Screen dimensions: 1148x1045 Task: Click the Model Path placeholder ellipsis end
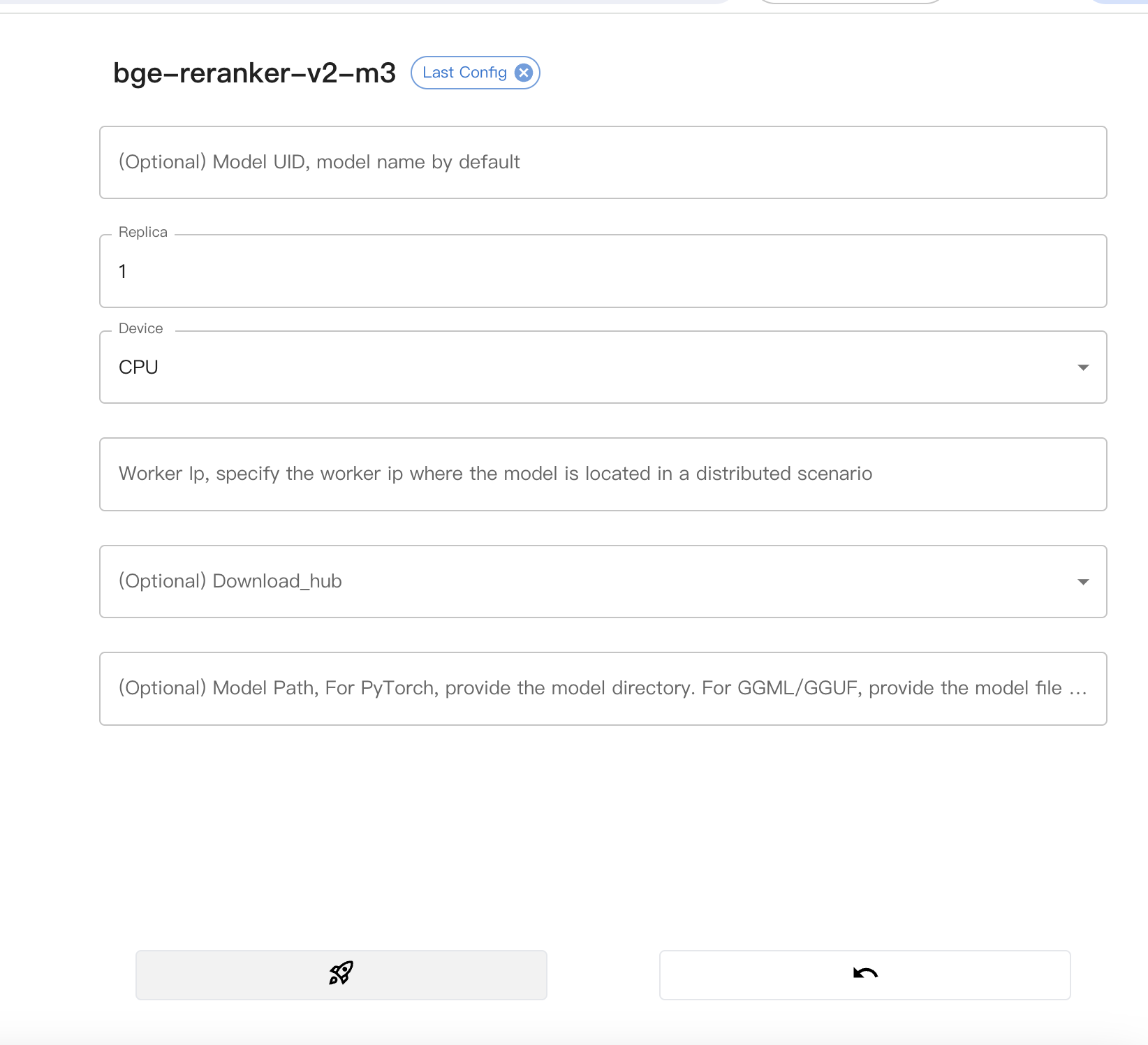pyautogui.click(x=1077, y=689)
